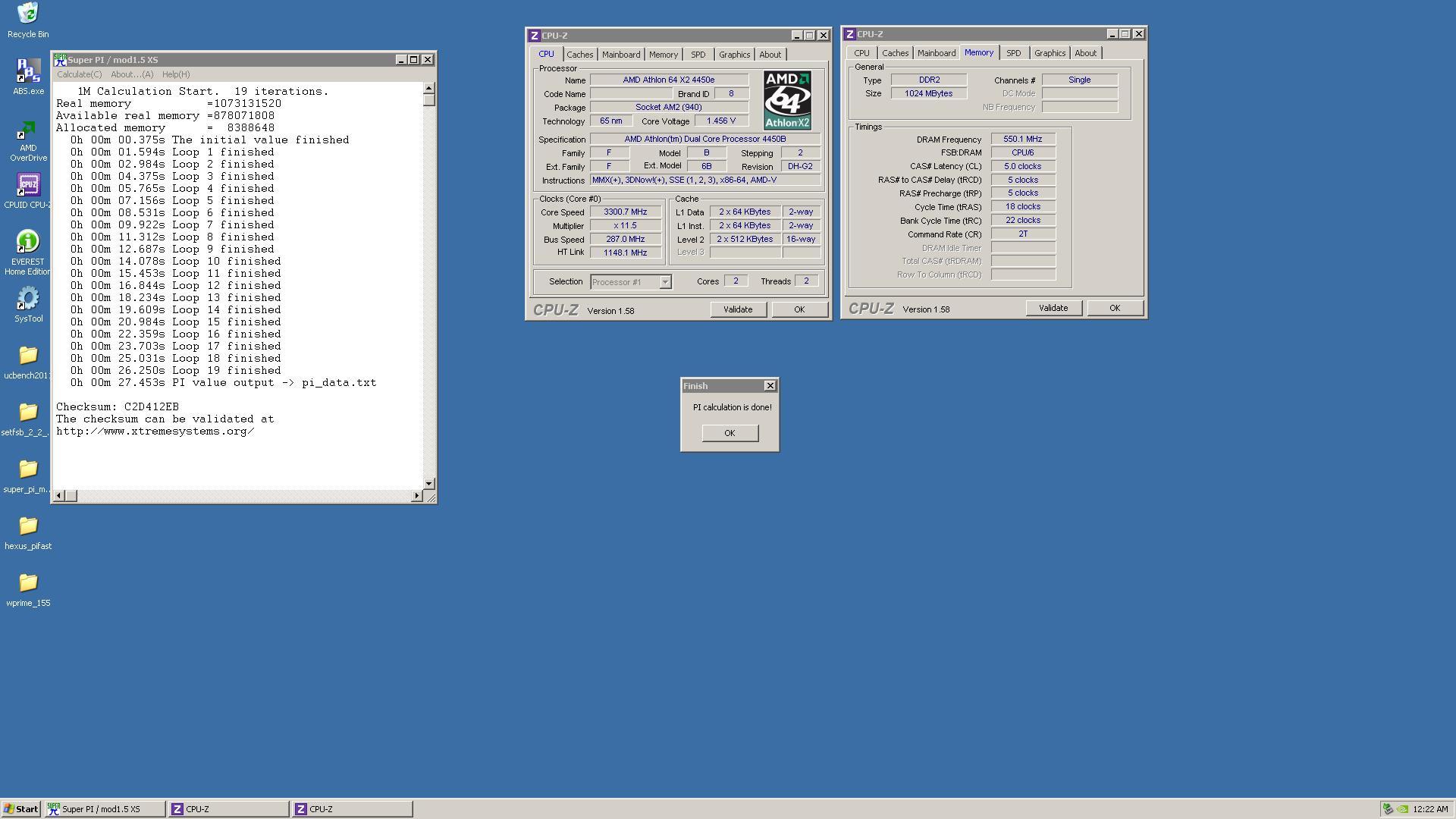The height and width of the screenshot is (819, 1456).
Task: Click the AMD Athlon X2 logo
Action: click(787, 100)
